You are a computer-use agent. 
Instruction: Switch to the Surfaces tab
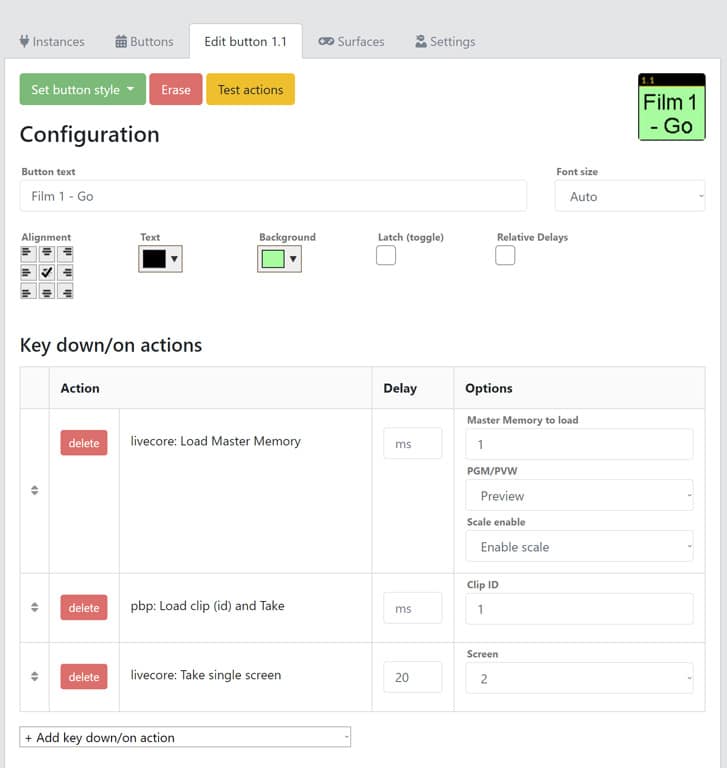pyautogui.click(x=351, y=42)
